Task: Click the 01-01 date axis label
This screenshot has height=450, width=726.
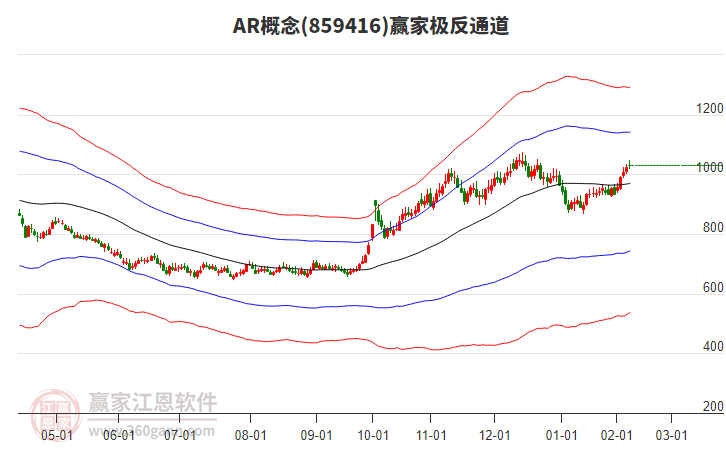Action: tap(561, 435)
